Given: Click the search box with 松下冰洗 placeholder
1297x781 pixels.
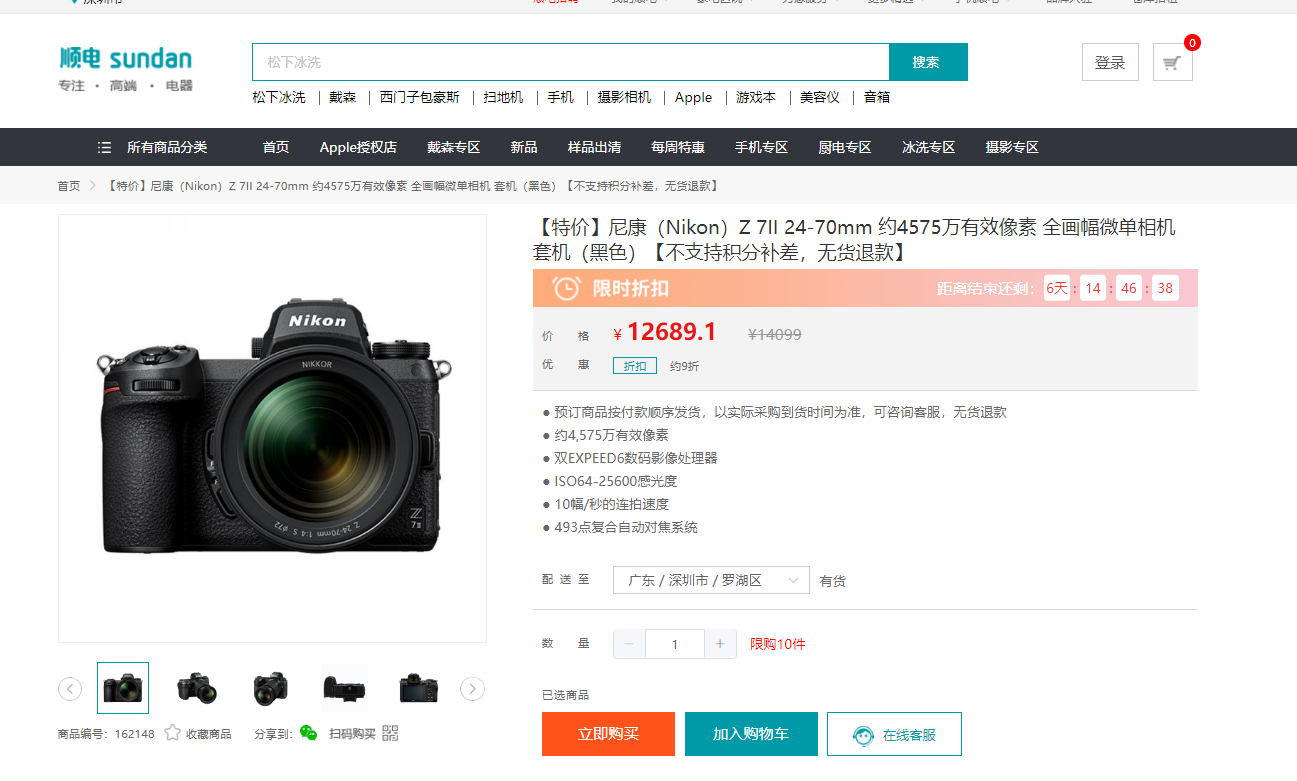Looking at the screenshot, I should click(570, 62).
